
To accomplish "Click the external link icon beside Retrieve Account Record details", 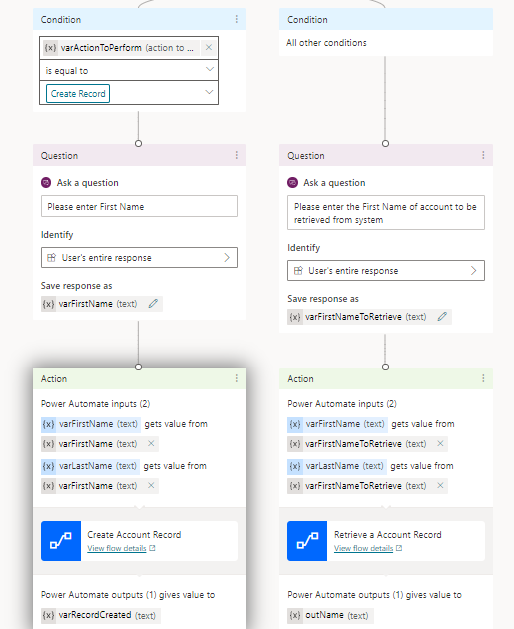I will tap(399, 548).
